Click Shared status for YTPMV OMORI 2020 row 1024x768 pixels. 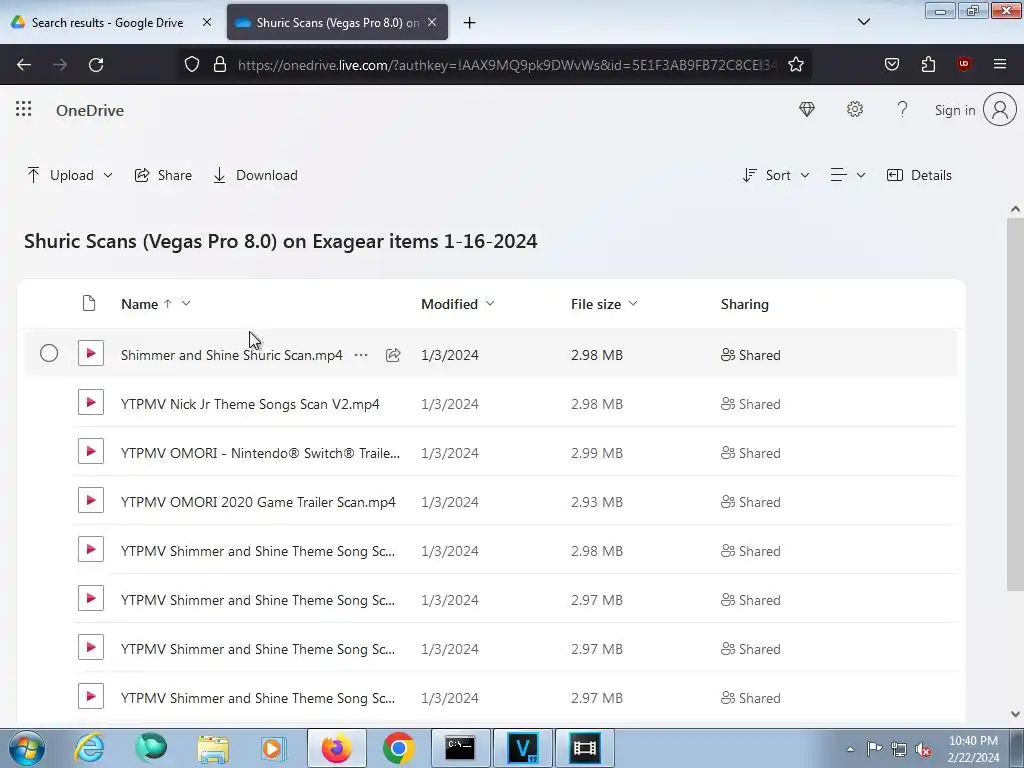tap(750, 502)
